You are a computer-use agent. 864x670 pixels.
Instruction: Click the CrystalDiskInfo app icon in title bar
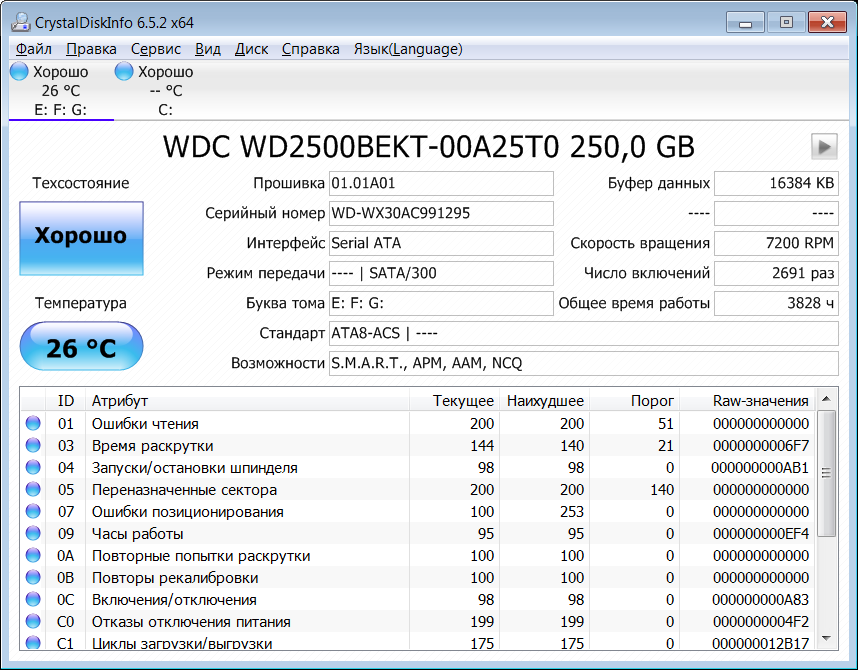click(x=21, y=22)
